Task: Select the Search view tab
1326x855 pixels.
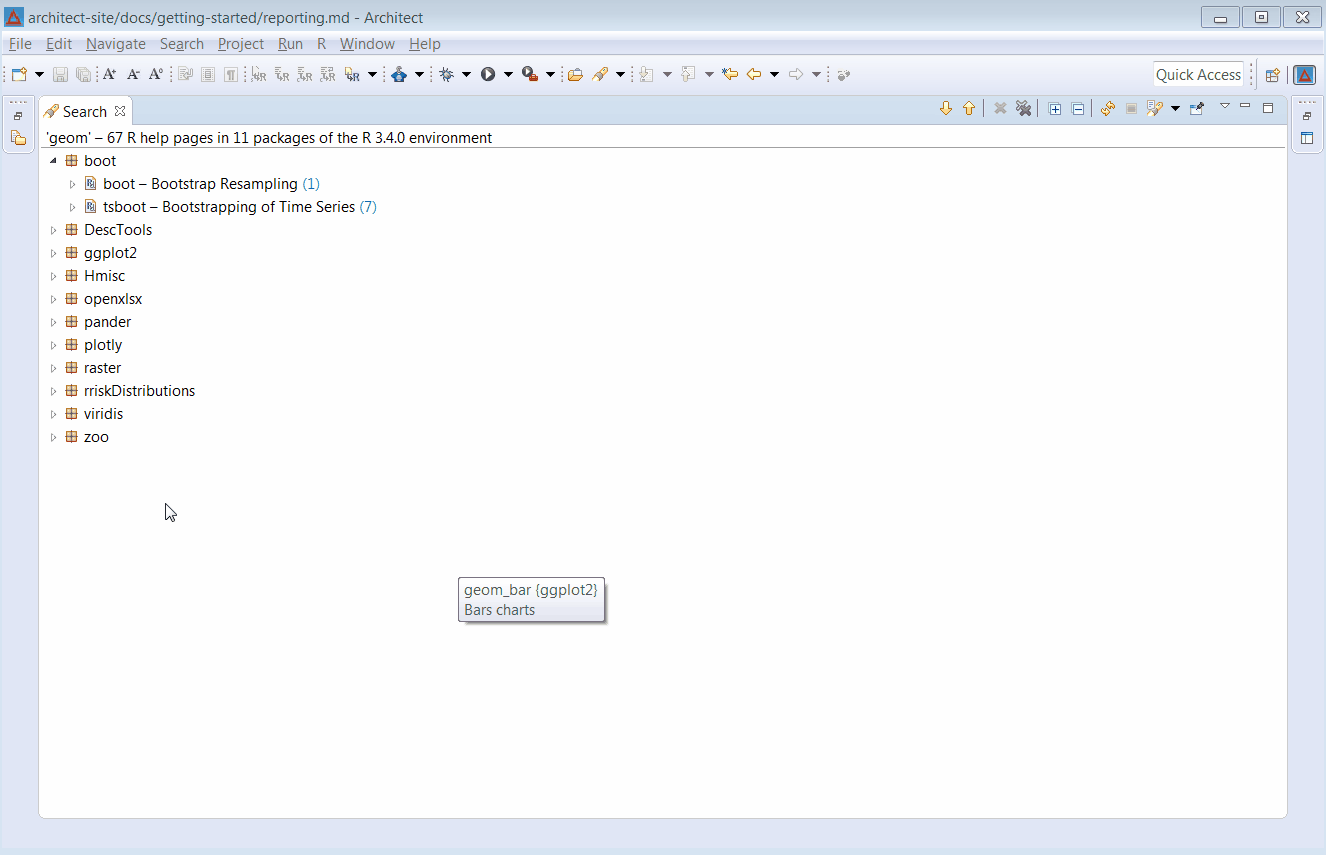Action: (84, 112)
